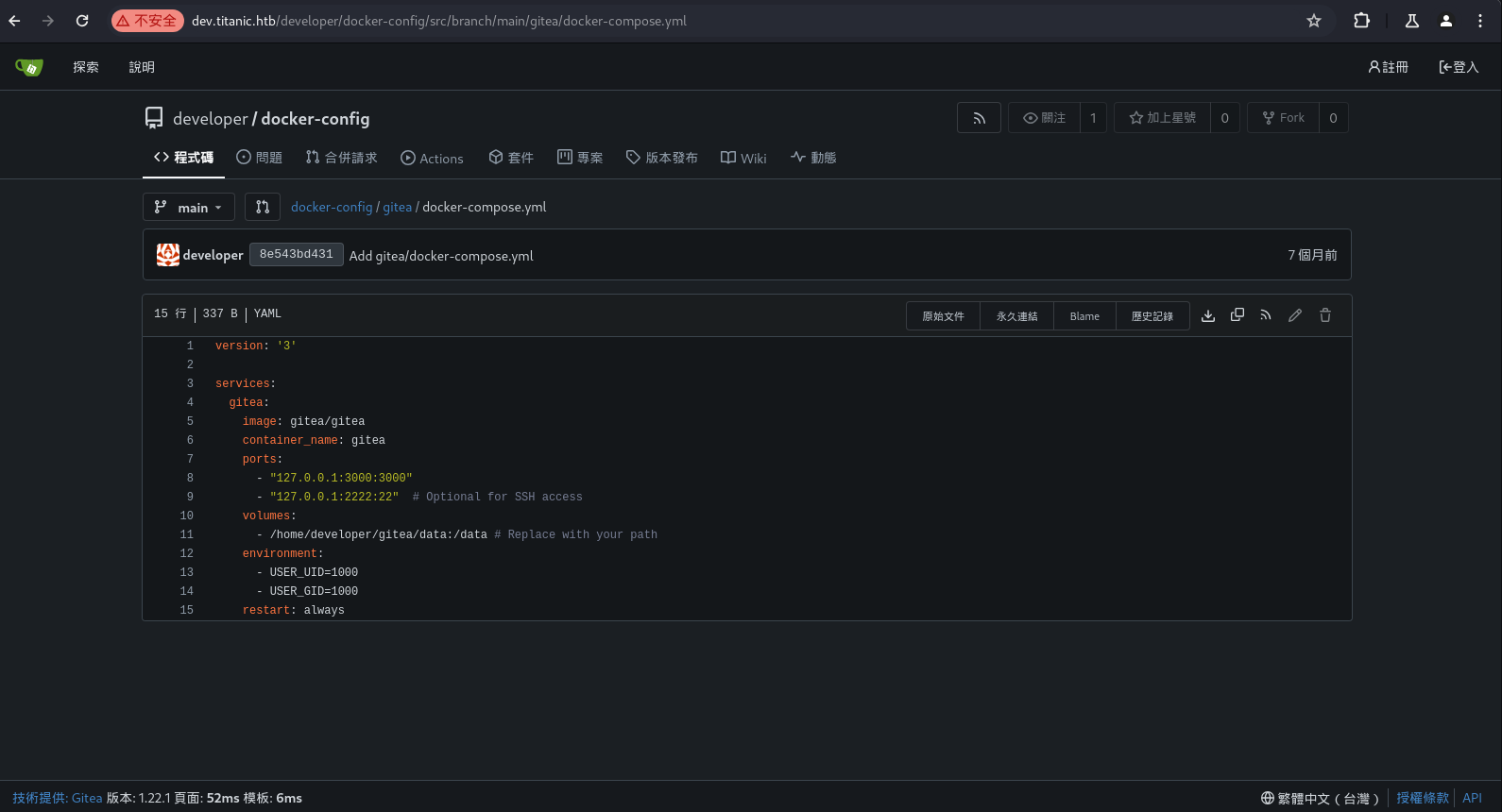
Task: Click 註冊 to register an account
Action: [1389, 67]
